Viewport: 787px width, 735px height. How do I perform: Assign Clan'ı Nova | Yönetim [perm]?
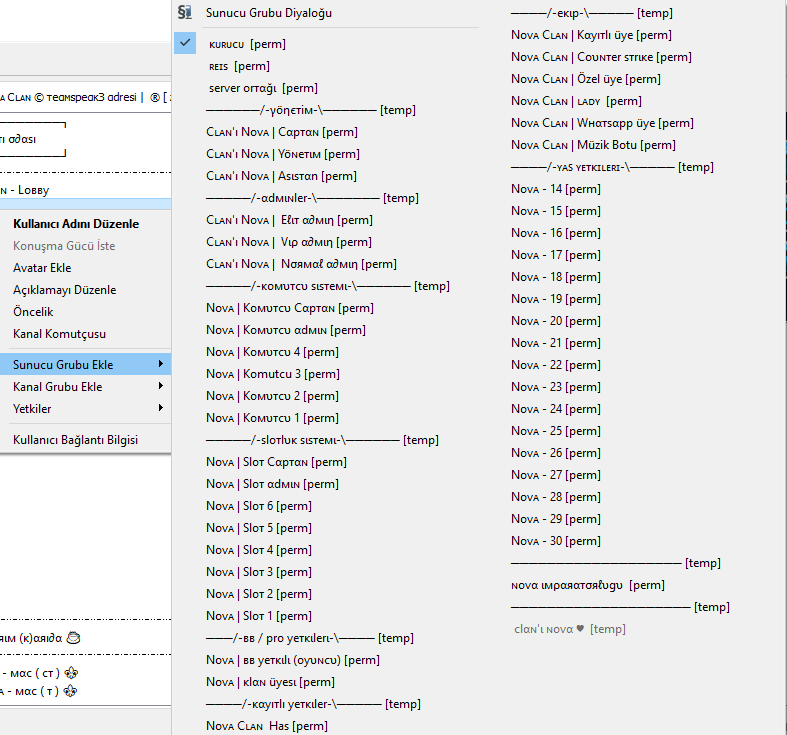(x=283, y=154)
